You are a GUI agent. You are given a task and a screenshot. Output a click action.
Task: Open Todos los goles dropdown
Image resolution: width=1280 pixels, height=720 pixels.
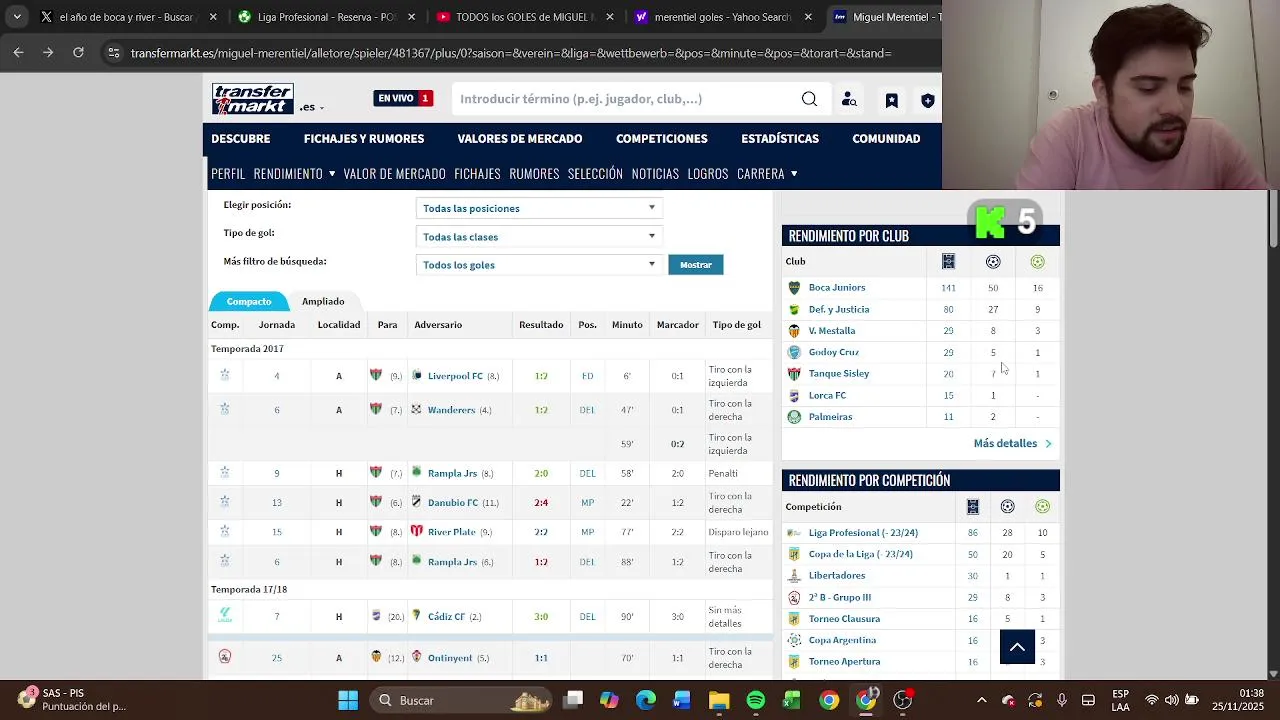[x=540, y=265]
